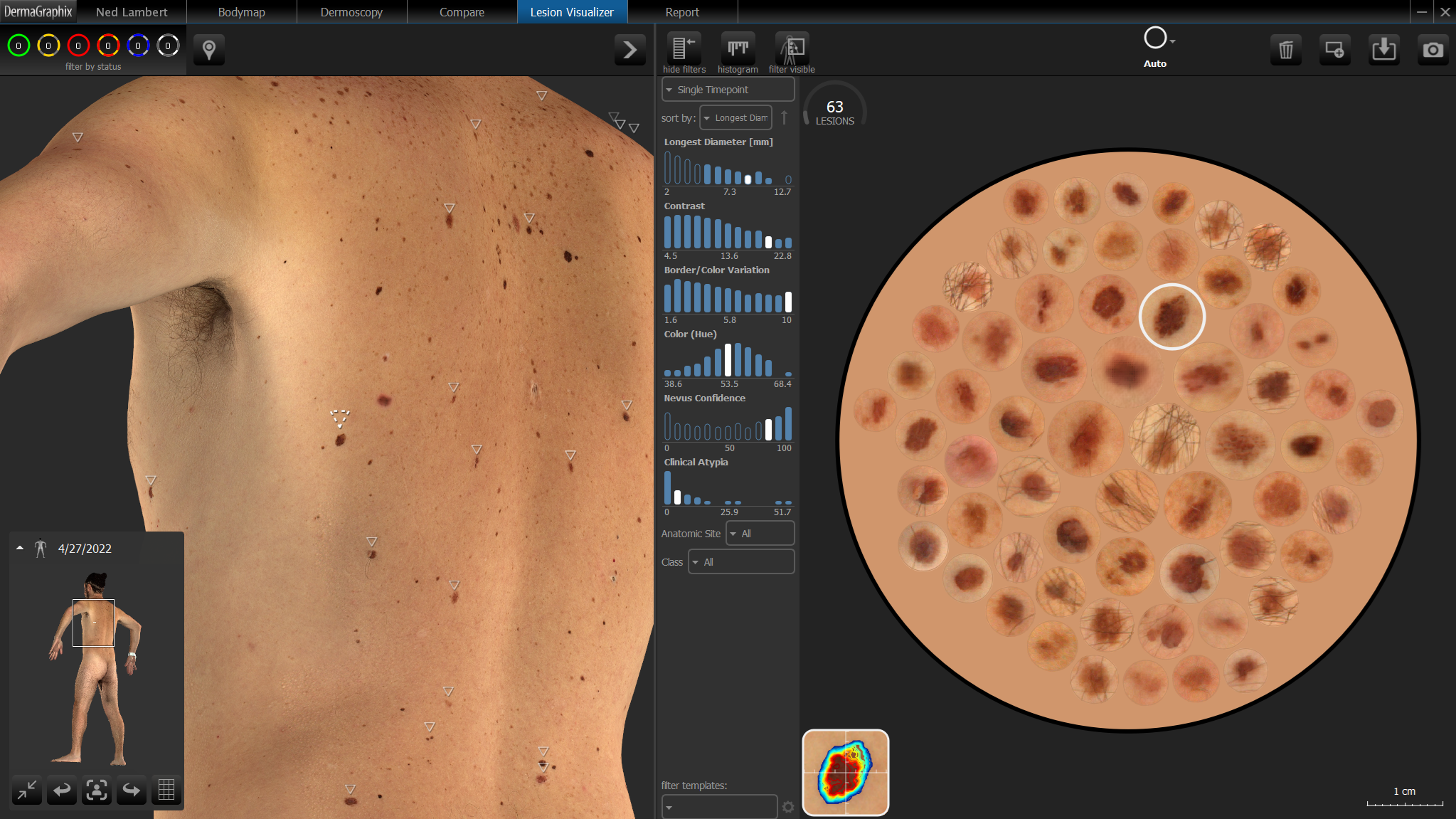Open the Ned Lambert patient tab

132,12
